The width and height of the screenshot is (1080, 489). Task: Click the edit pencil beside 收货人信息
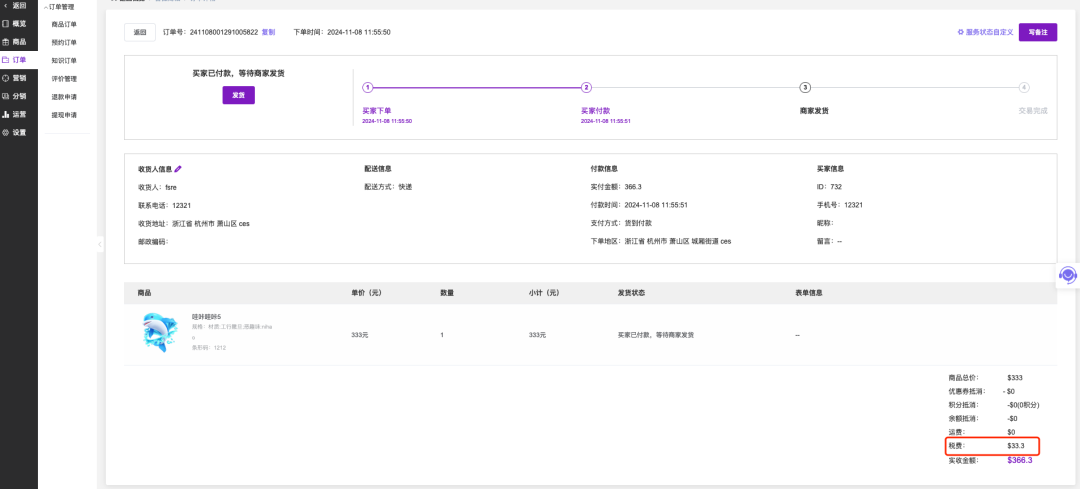[x=178, y=170]
